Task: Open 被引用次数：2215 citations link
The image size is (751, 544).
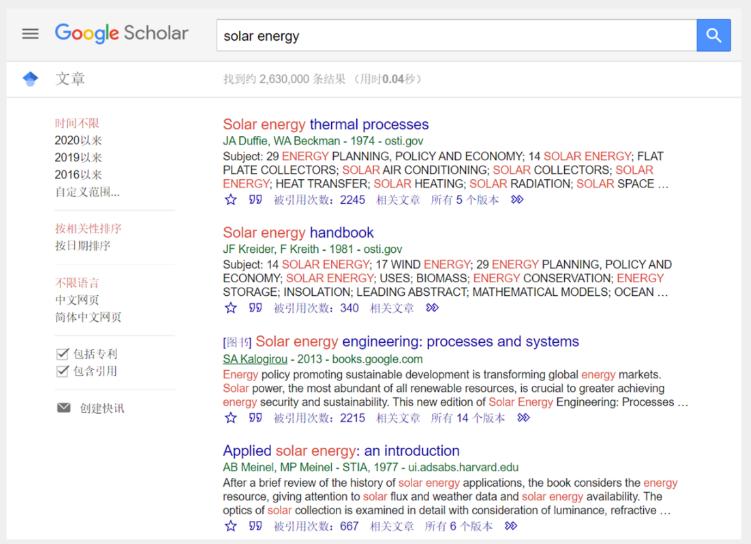Action: (319, 418)
